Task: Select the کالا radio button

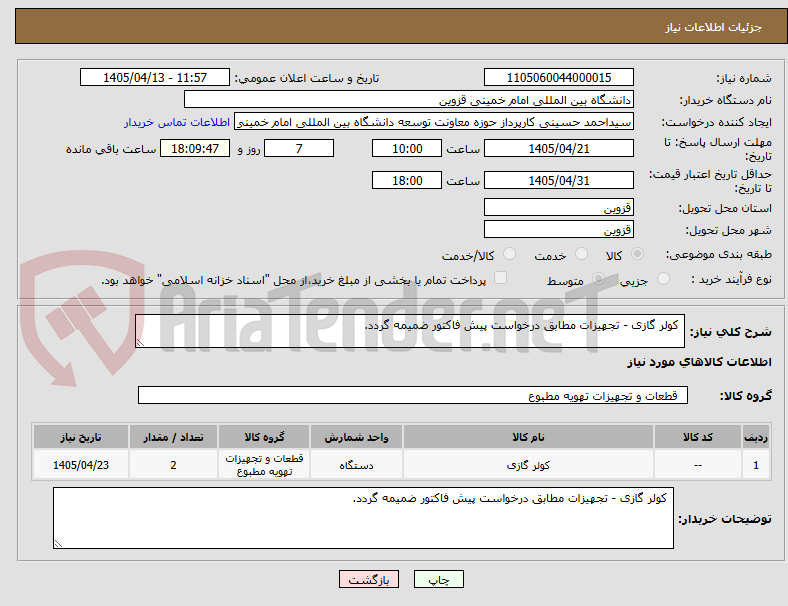Action: (x=637, y=254)
